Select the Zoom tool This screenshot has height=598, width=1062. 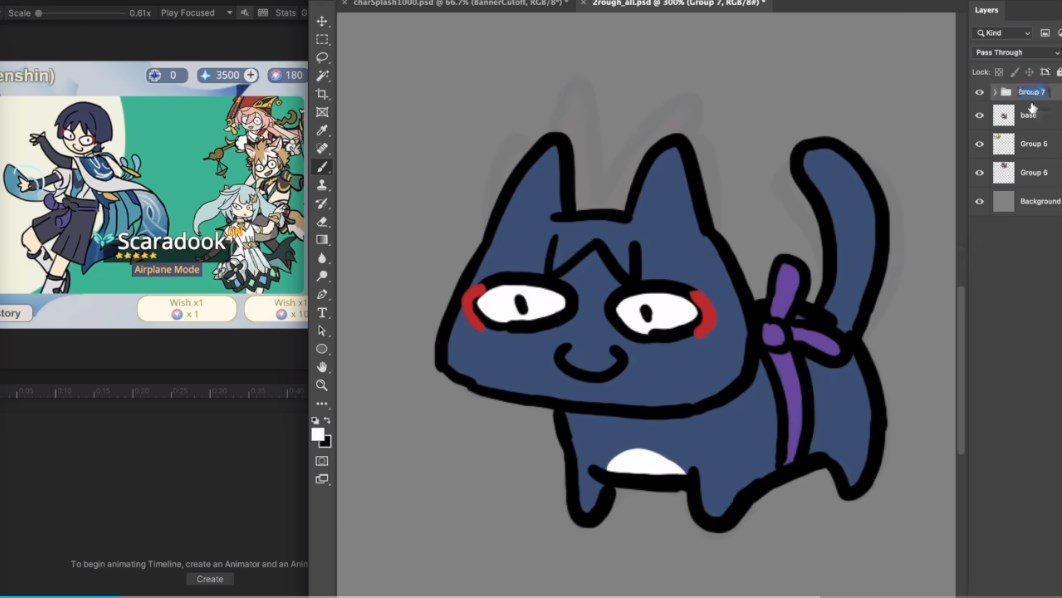click(x=322, y=385)
